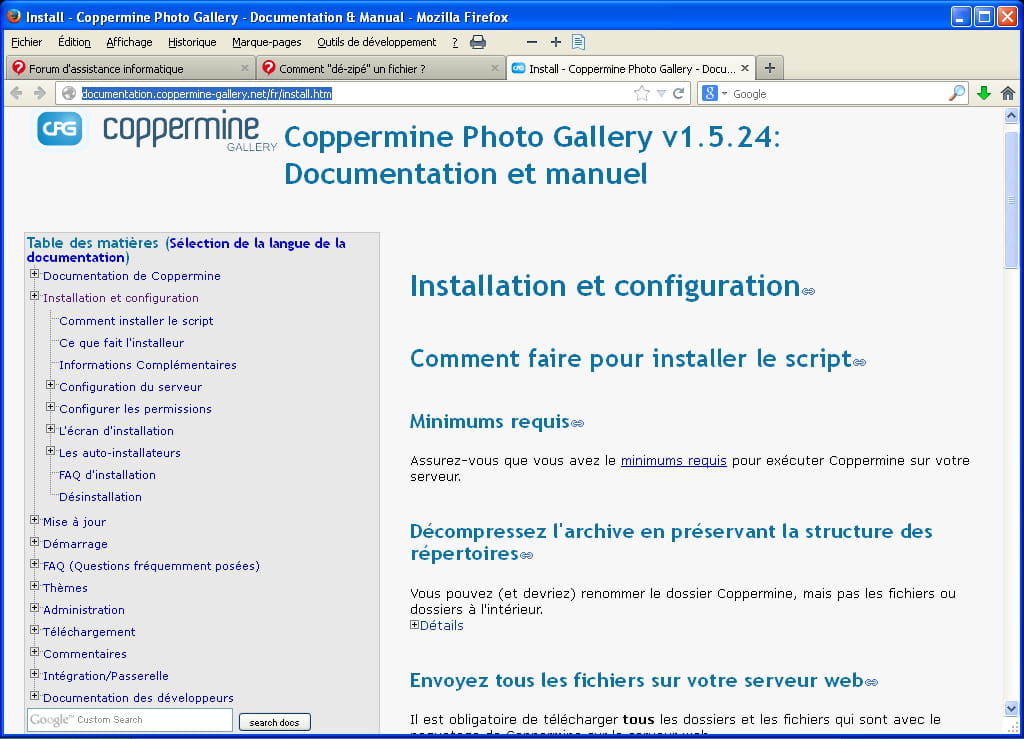Open Informations Complémentaires link

click(148, 366)
